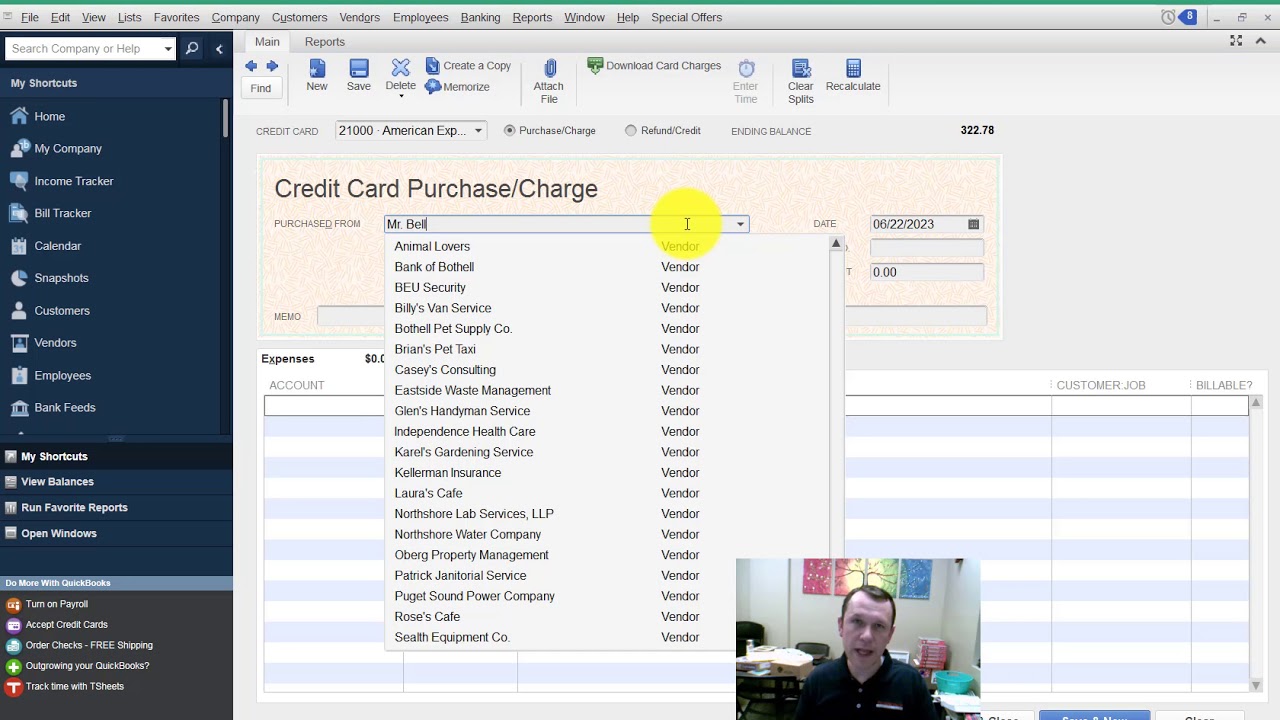Switch to the Reports tab

tap(325, 42)
